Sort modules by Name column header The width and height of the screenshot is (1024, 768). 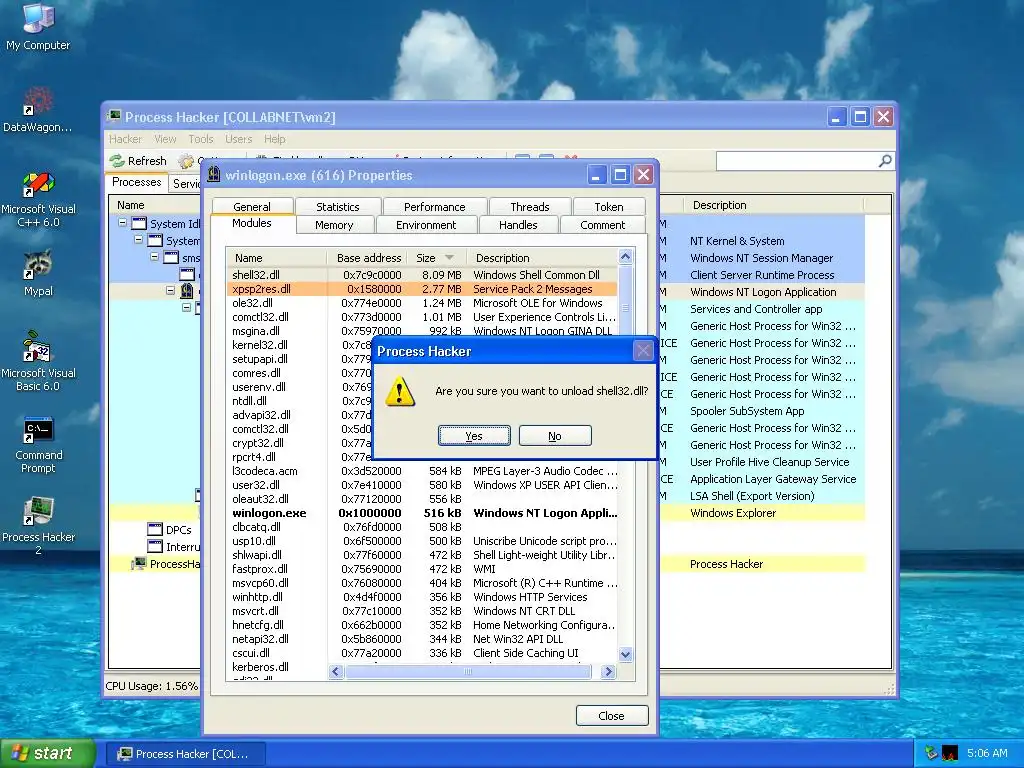277,257
